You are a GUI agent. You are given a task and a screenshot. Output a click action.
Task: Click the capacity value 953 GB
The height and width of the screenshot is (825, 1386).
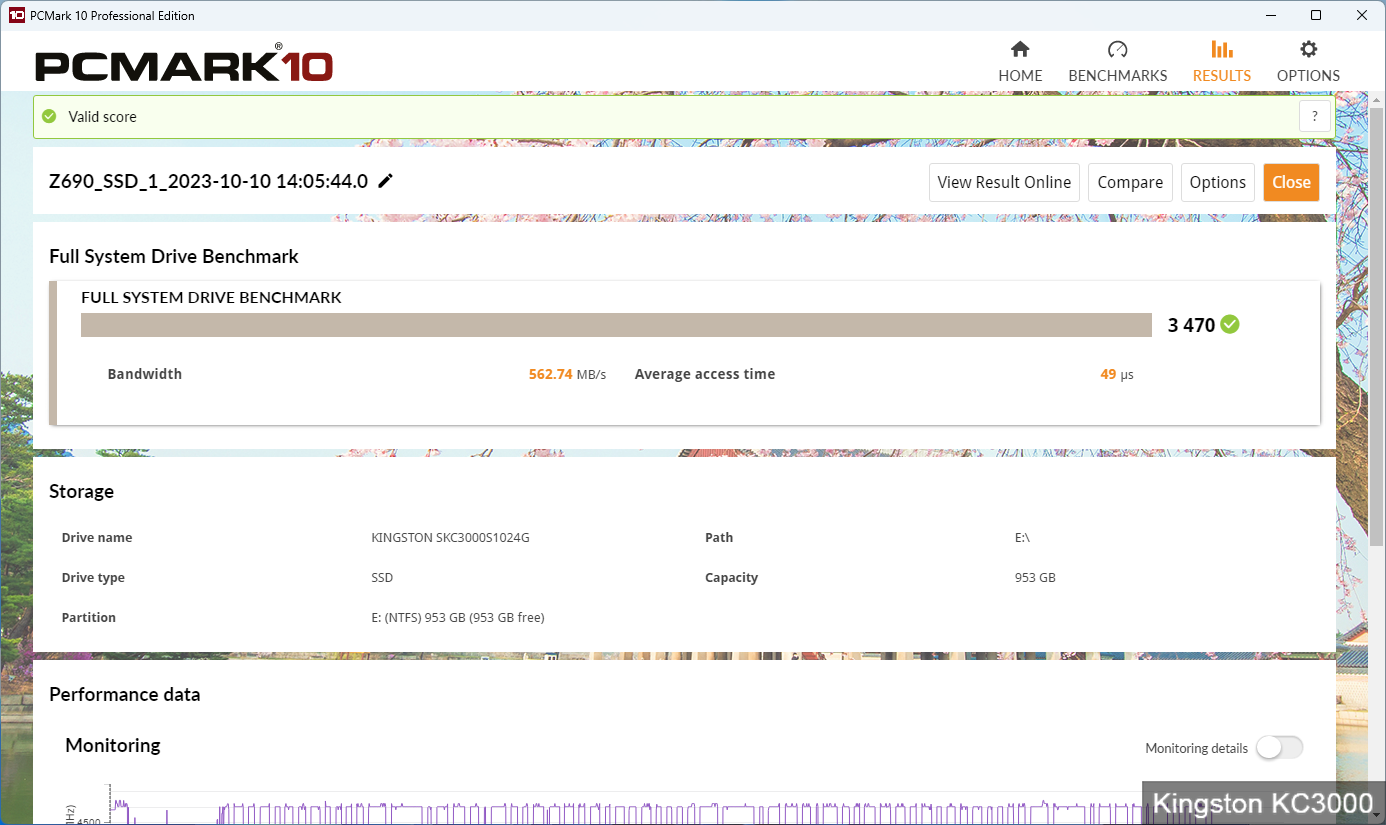pos(1035,578)
